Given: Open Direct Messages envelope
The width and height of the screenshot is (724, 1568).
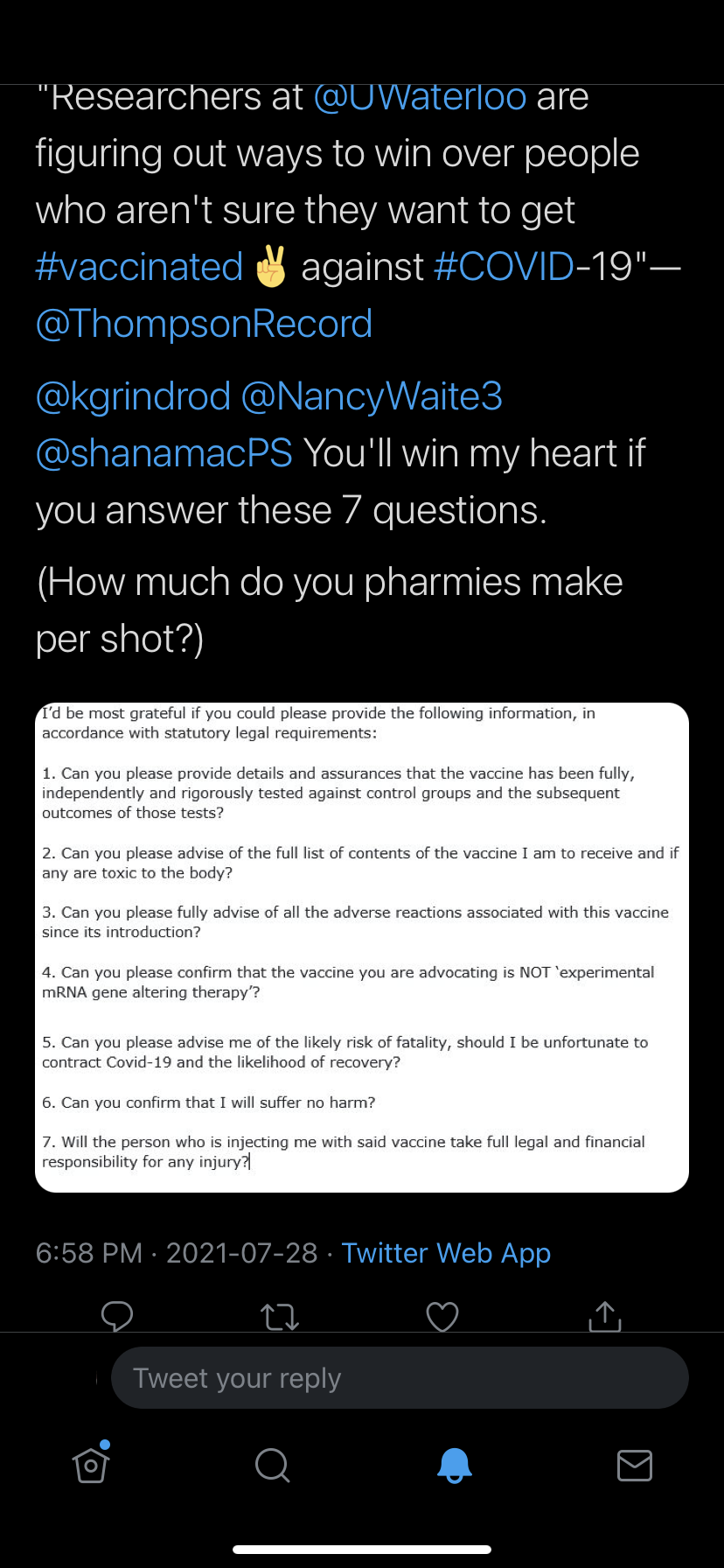Looking at the screenshot, I should click(x=635, y=1464).
